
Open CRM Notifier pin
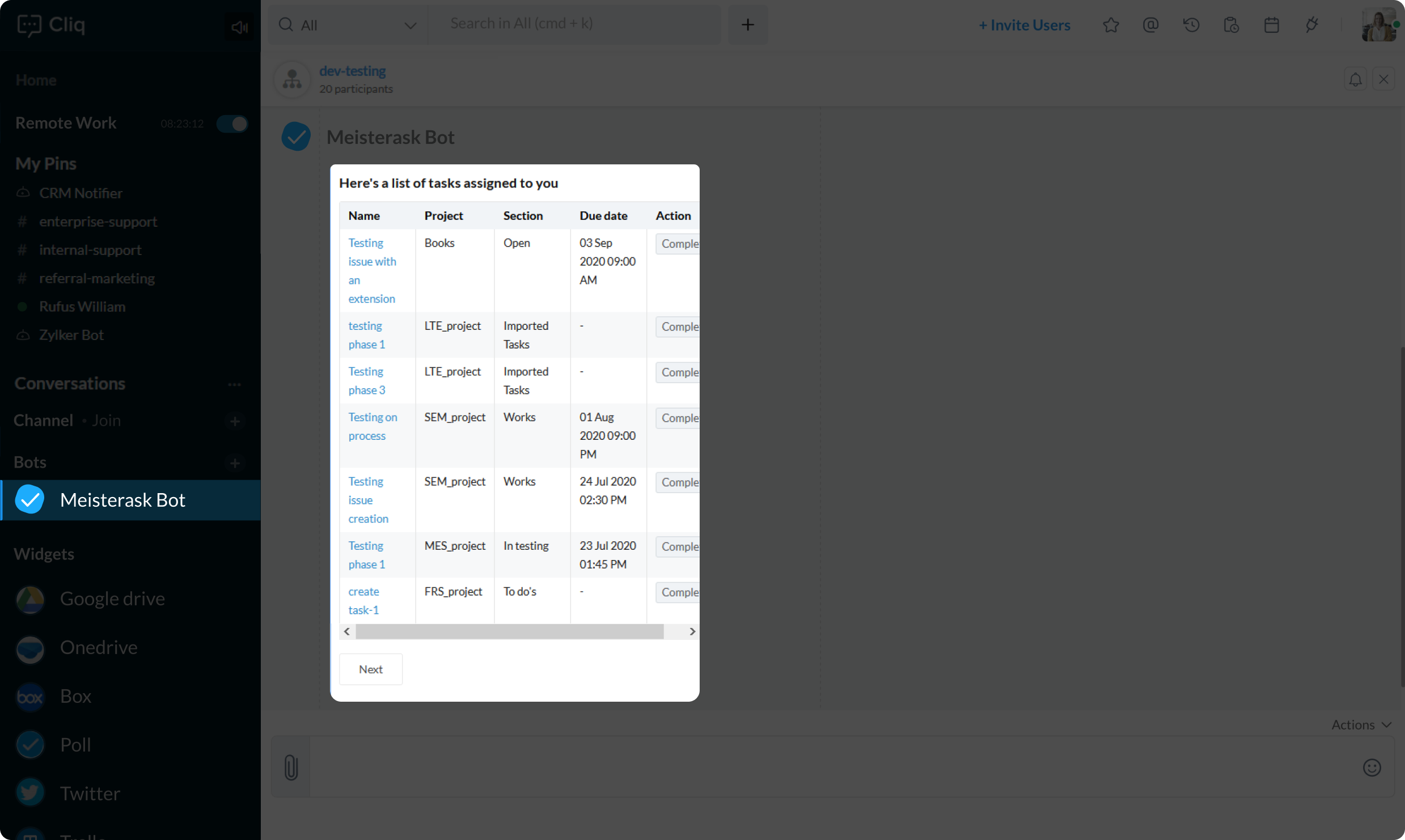point(81,193)
